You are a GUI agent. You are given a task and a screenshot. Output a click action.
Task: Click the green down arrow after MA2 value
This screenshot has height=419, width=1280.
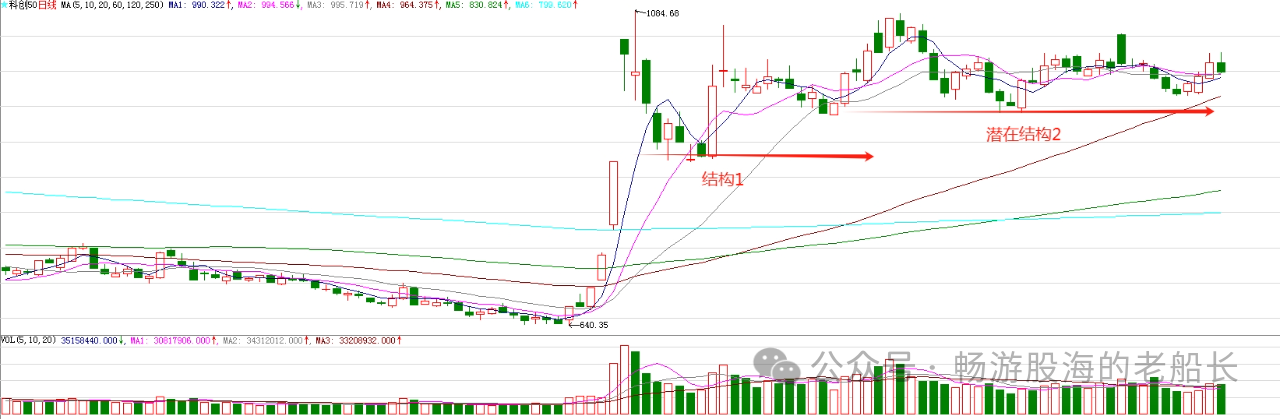pyautogui.click(x=297, y=5)
